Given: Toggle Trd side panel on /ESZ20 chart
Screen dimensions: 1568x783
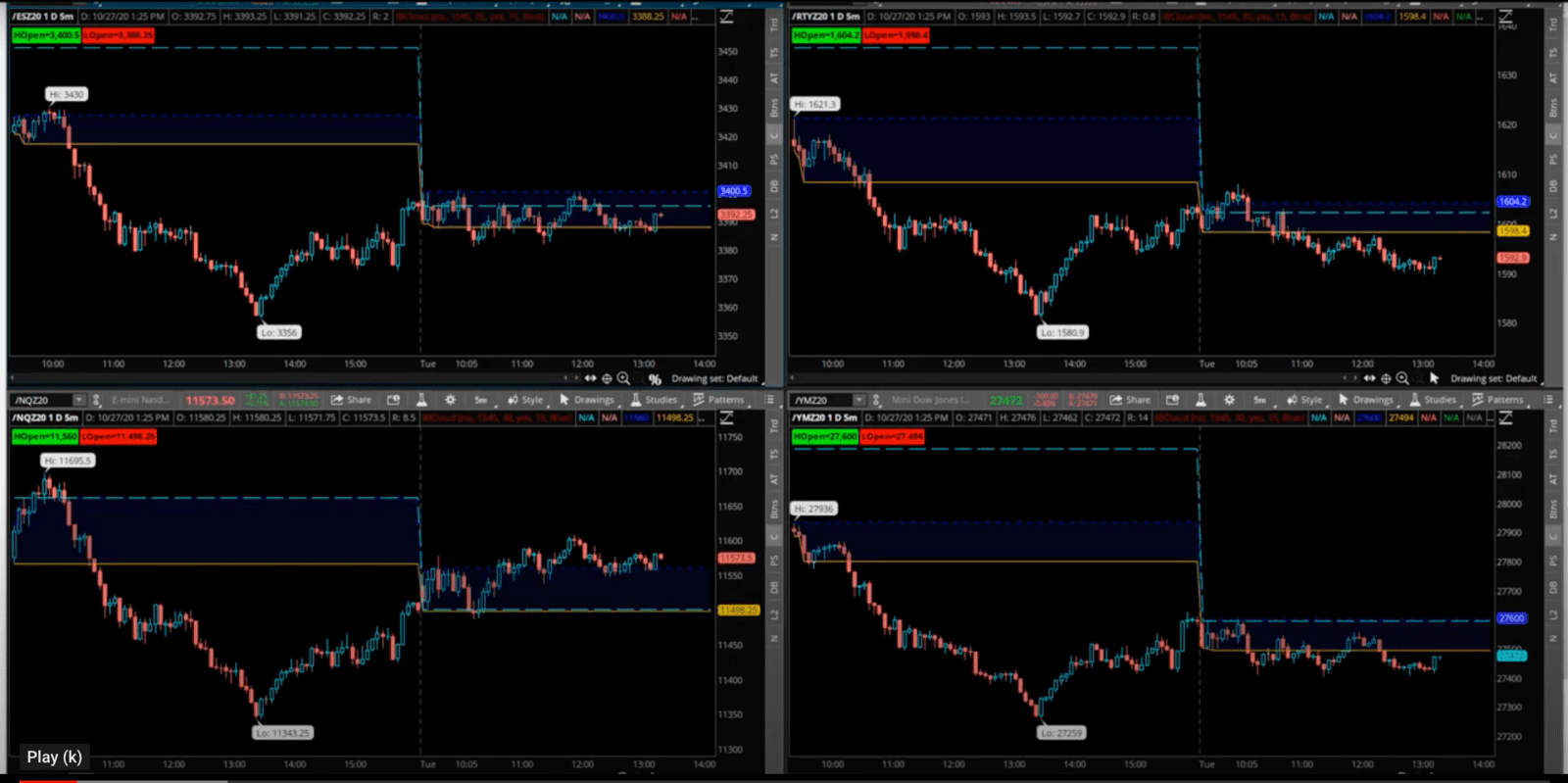Looking at the screenshot, I should [773, 24].
